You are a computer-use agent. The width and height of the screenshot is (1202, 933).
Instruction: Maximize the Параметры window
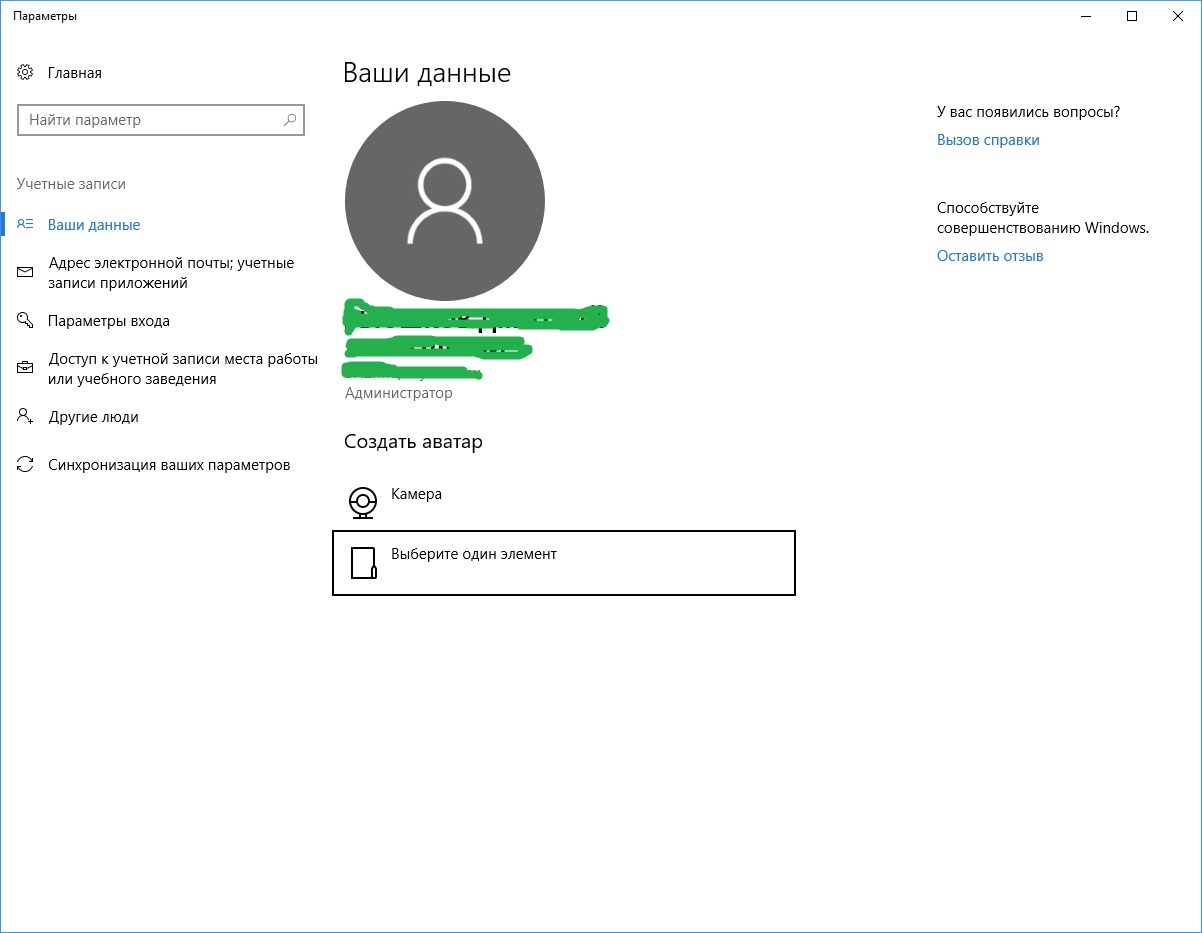1132,16
